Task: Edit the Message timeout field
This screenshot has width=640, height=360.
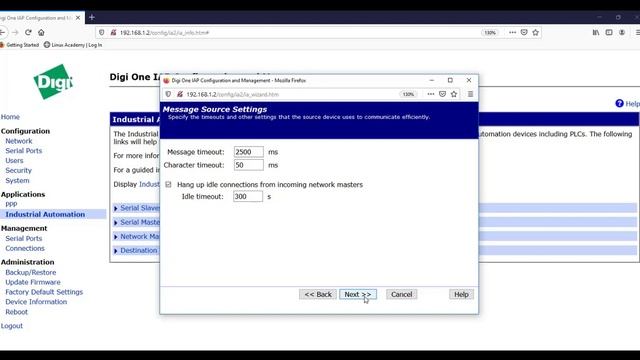Action: (x=249, y=152)
